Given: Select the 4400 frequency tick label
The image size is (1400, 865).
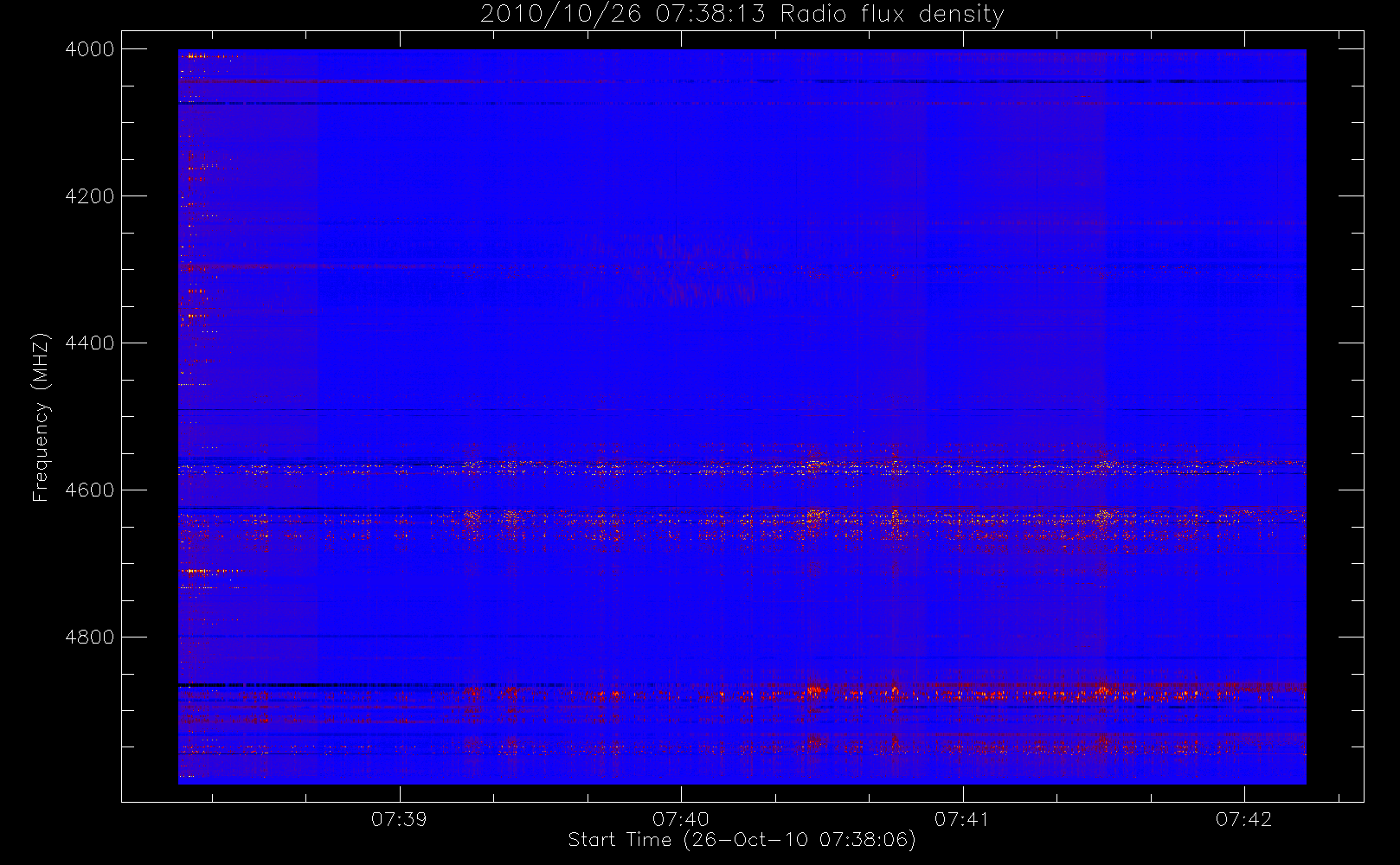Looking at the screenshot, I should point(90,343).
